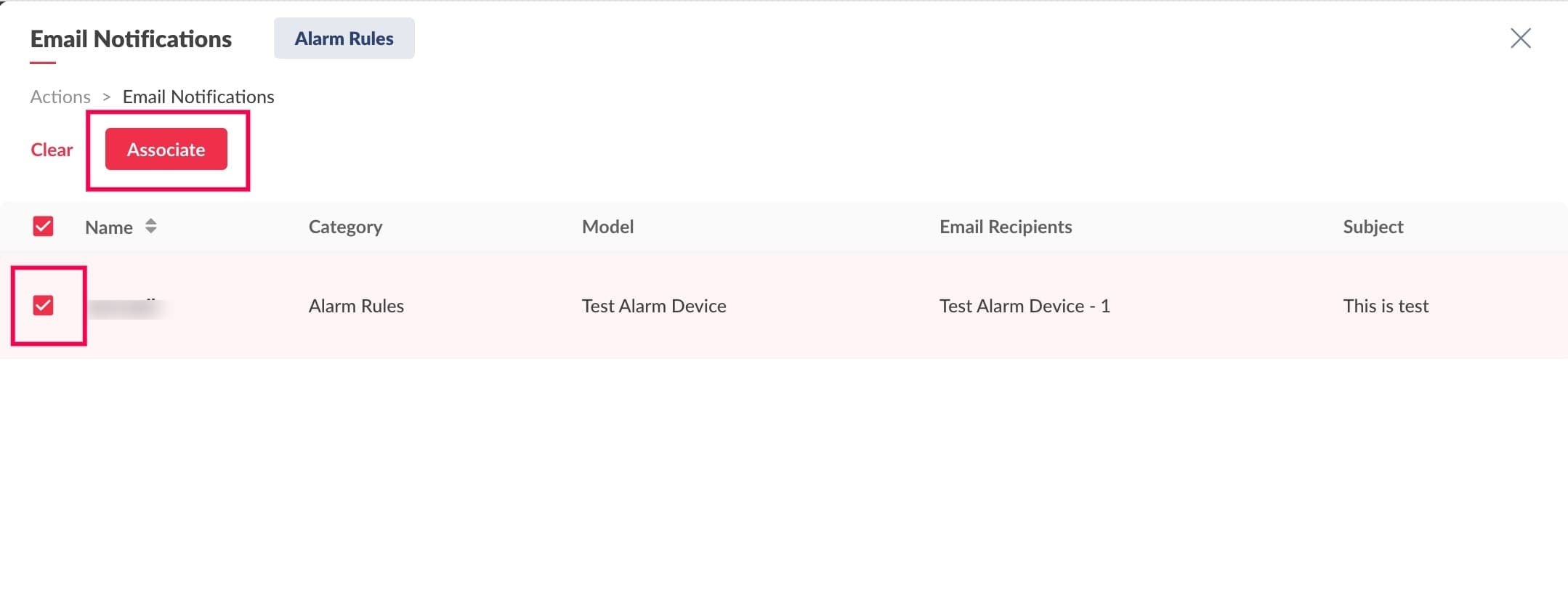
Task: Toggle the select-all checkbox in header
Action: (x=44, y=227)
